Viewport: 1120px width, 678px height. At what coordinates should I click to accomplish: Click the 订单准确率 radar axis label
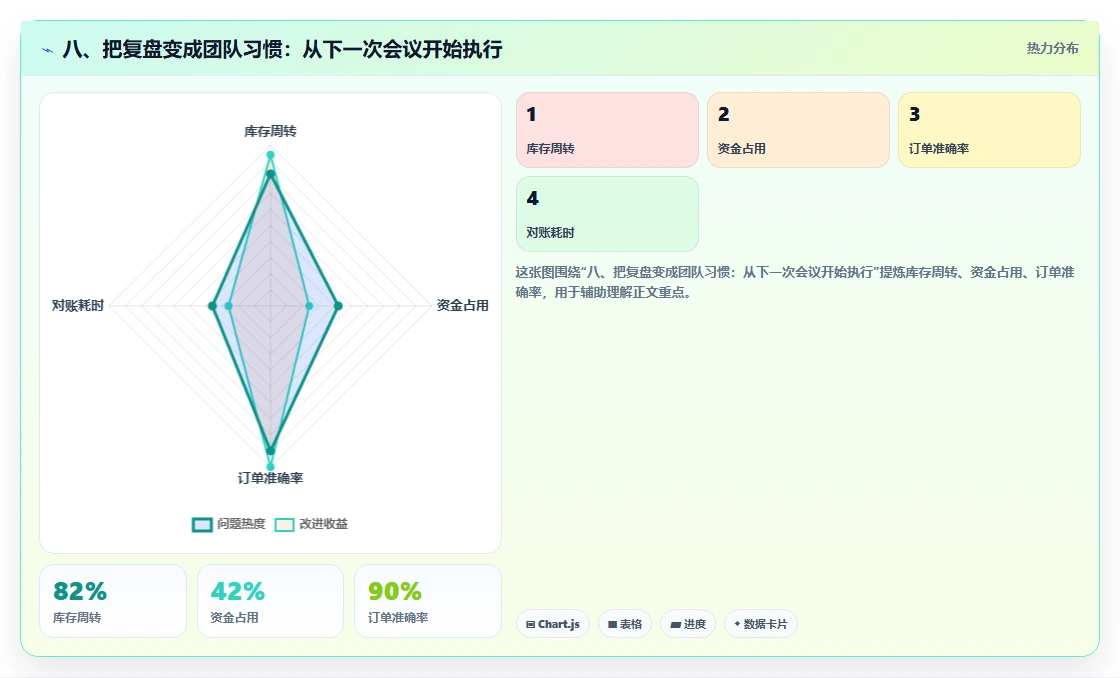[x=270, y=478]
